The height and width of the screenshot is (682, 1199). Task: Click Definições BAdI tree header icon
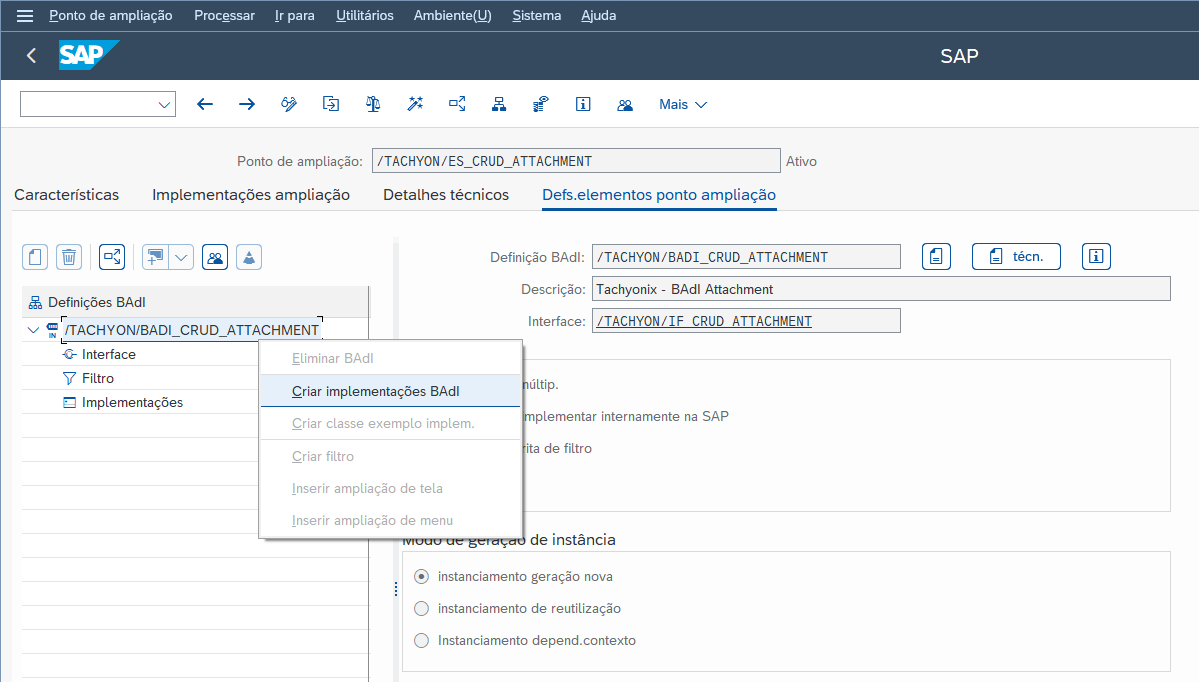[x=35, y=303]
